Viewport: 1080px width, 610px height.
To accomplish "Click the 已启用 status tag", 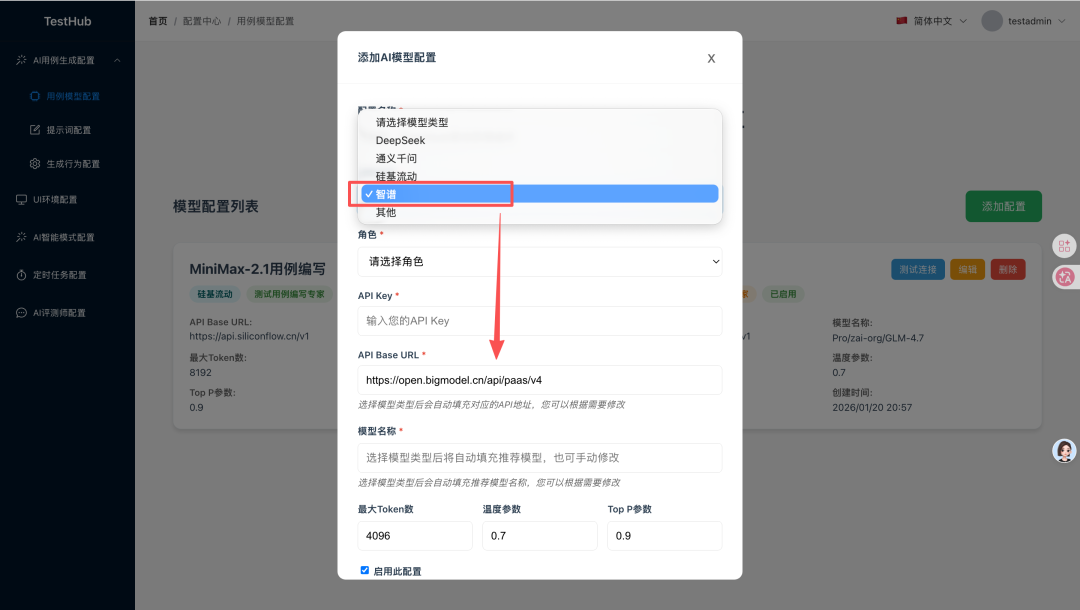I will click(782, 294).
